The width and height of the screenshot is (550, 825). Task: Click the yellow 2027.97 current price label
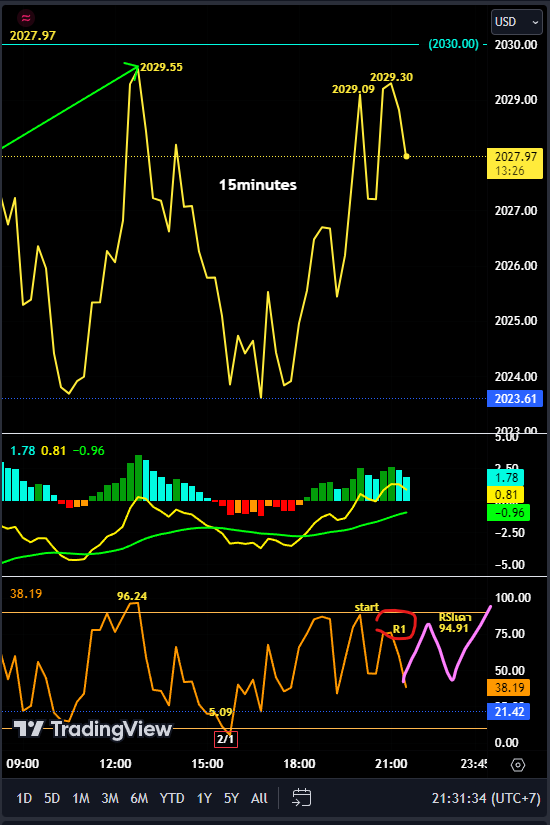pyautogui.click(x=515, y=163)
